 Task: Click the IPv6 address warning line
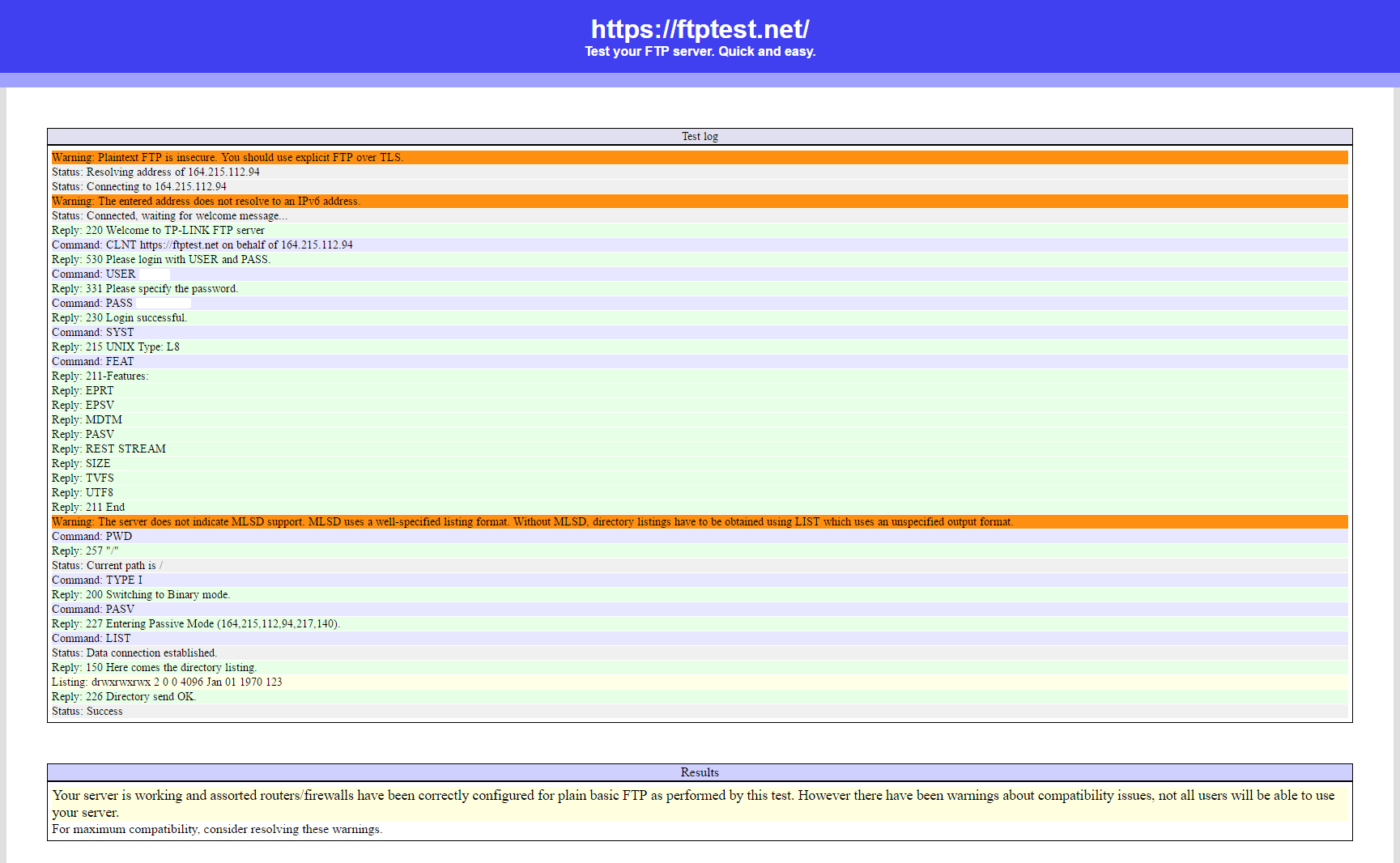[x=206, y=202]
